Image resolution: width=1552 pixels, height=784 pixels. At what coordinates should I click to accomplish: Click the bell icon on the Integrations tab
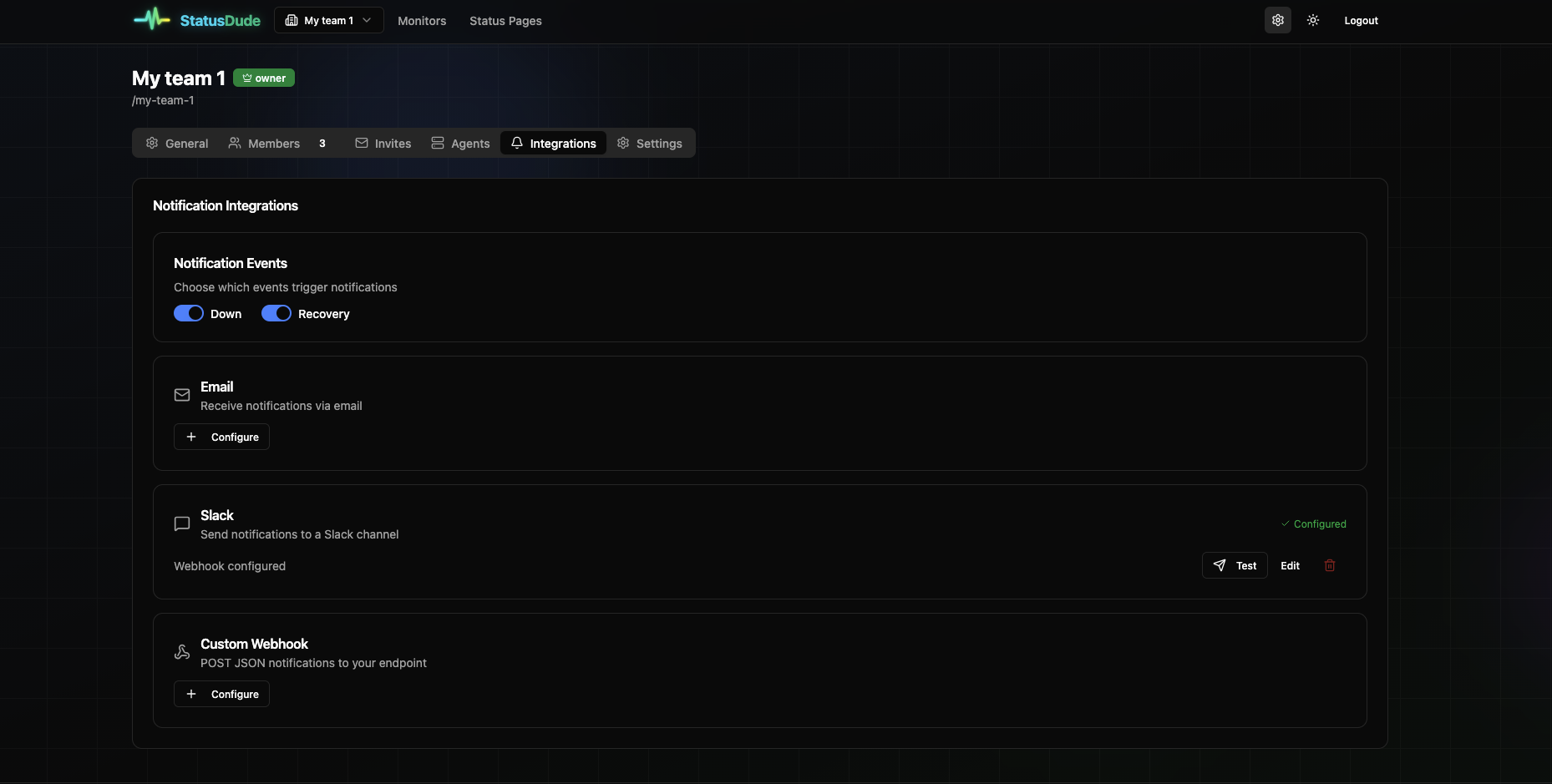pyautogui.click(x=517, y=143)
